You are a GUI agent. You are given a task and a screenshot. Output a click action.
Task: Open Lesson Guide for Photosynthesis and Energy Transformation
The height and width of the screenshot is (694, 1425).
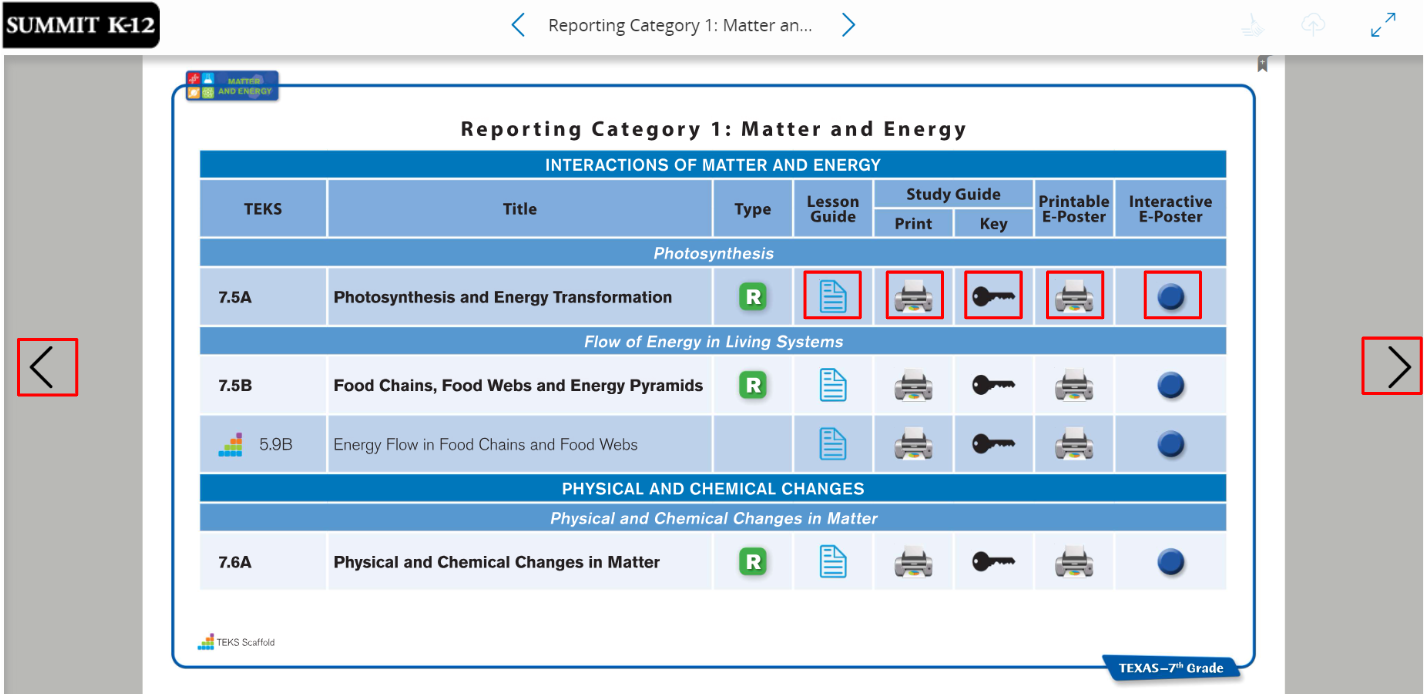832,297
